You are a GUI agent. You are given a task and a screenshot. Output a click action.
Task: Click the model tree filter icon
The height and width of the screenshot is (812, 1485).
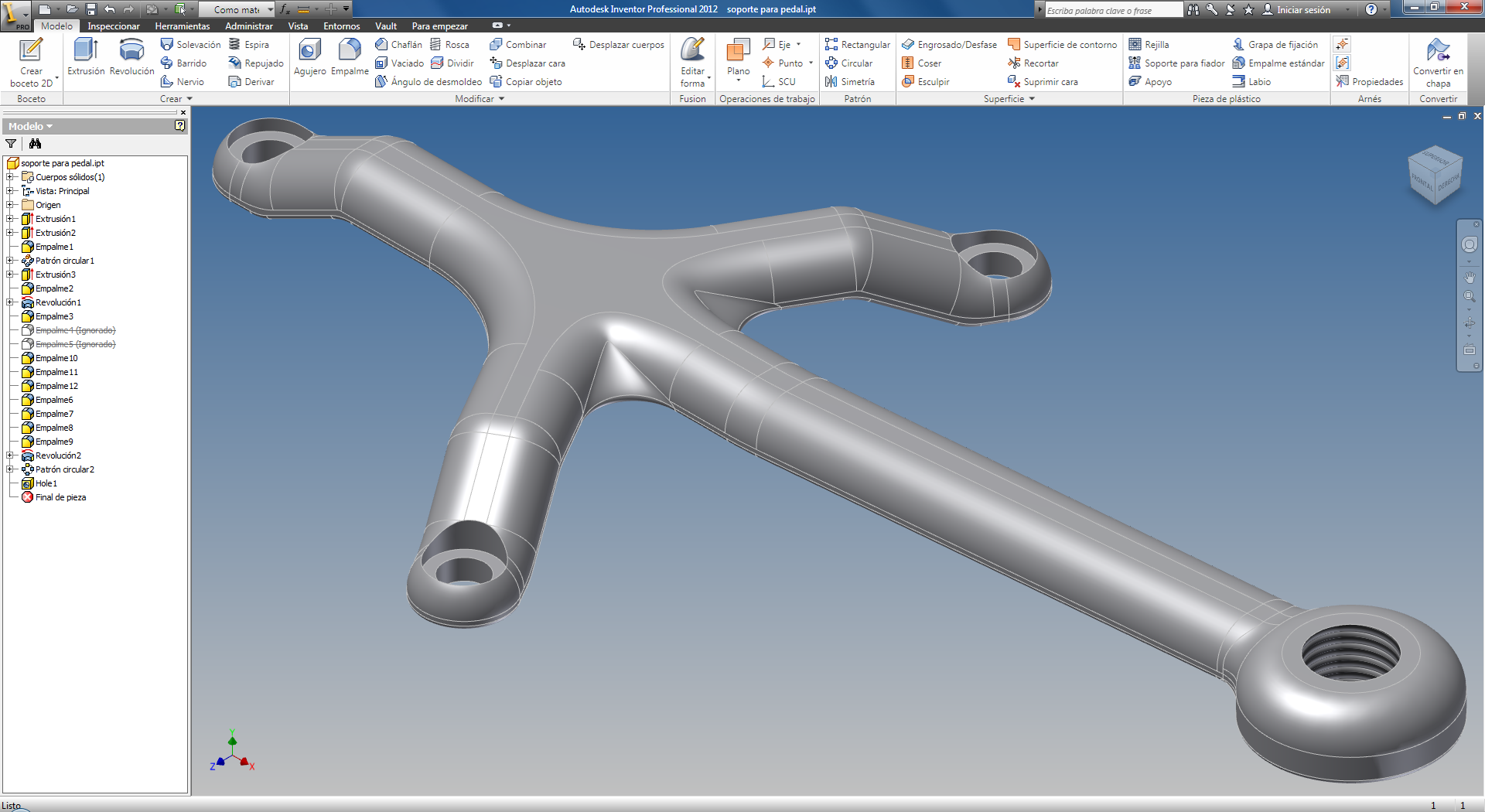[x=11, y=144]
